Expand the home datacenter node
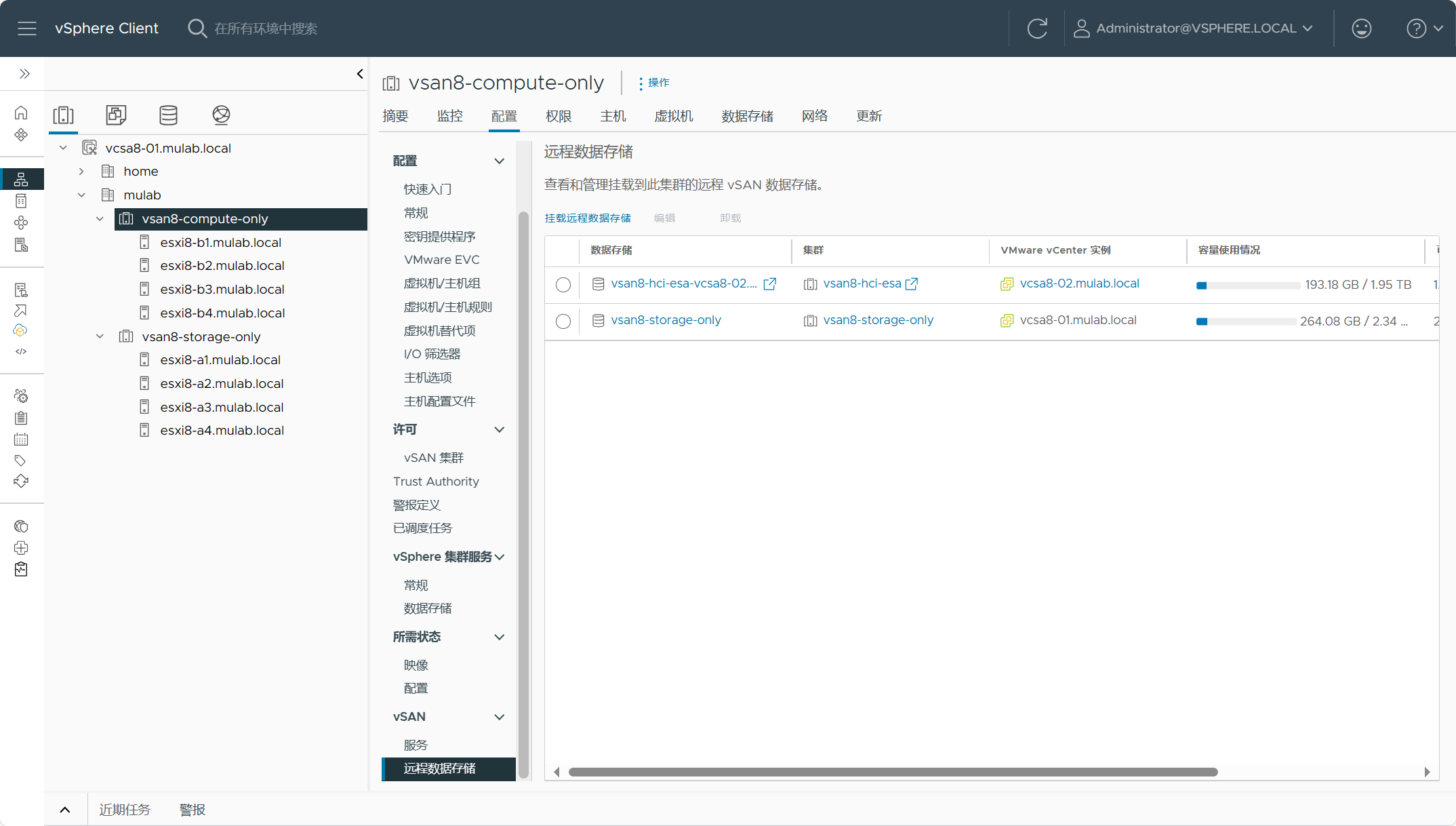Viewport: 1456px width, 826px height. 81,172
